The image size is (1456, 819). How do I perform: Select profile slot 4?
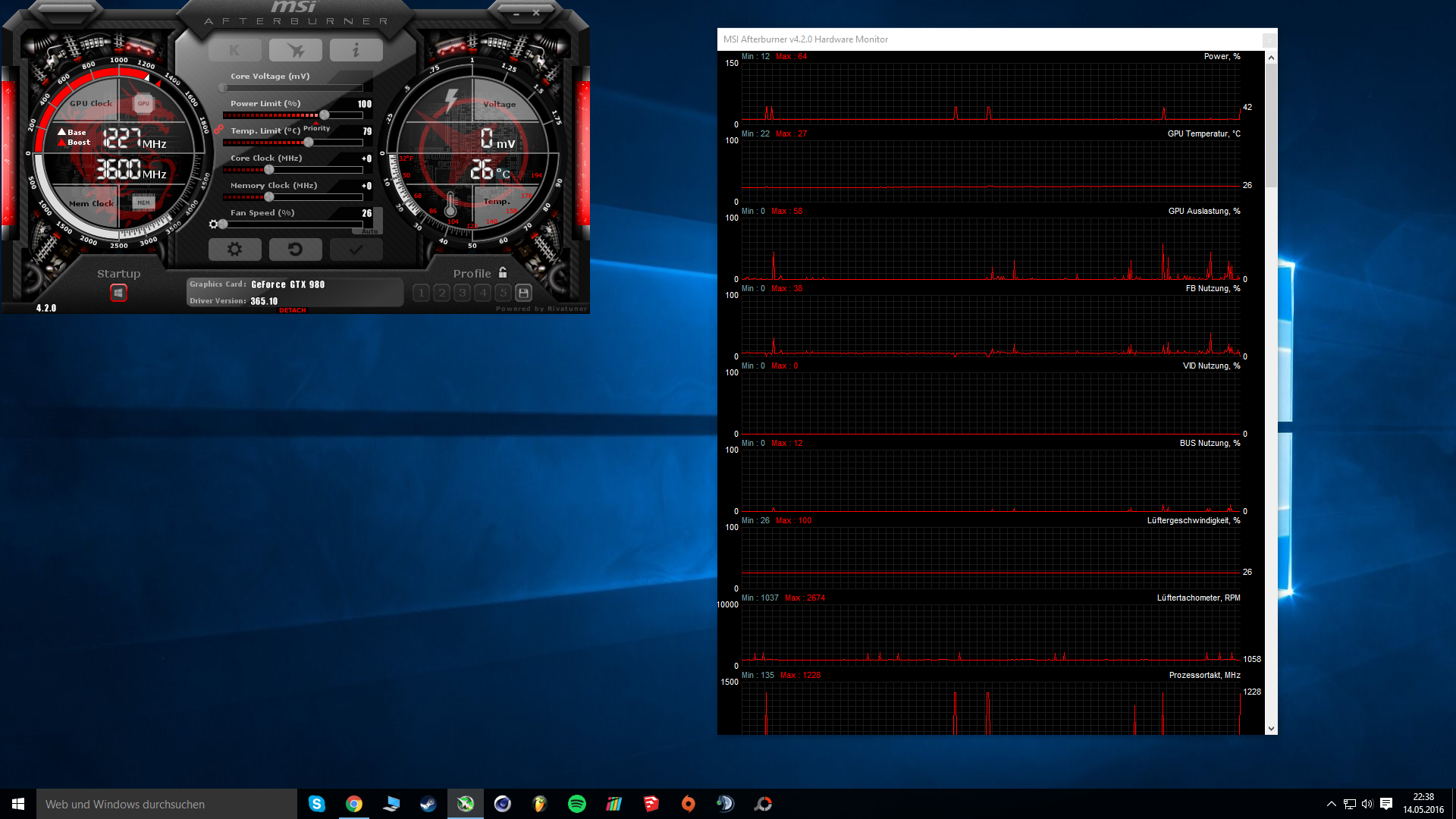[x=483, y=293]
